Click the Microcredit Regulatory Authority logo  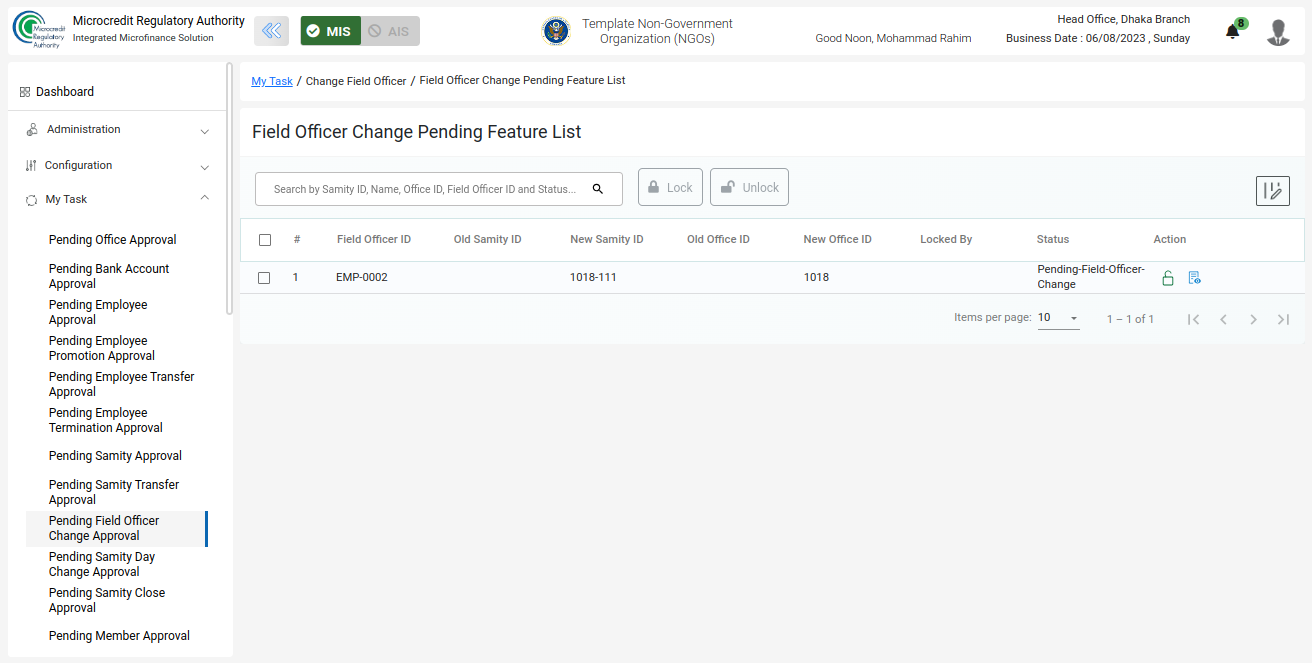pos(39,30)
